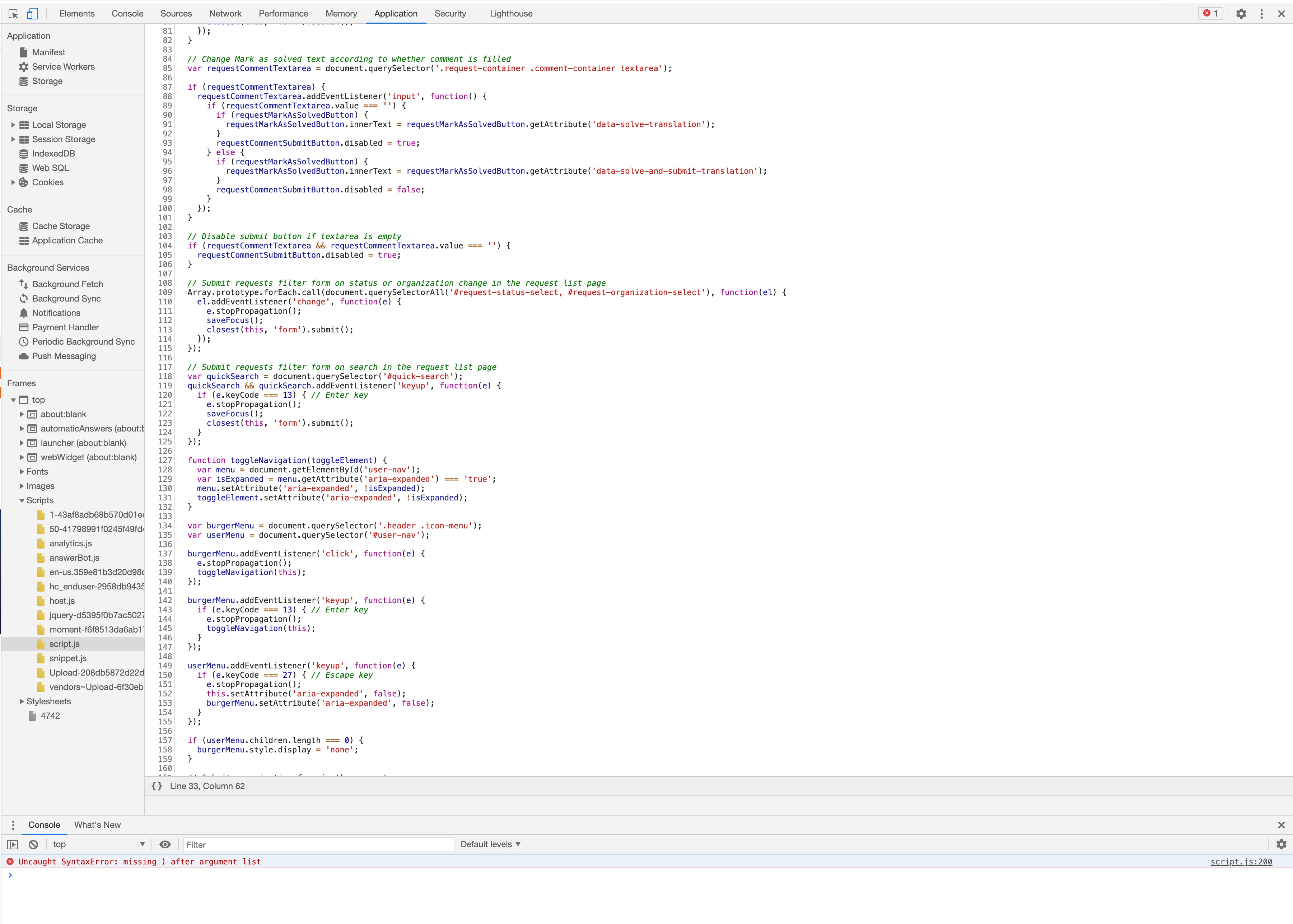Toggle live expression eye icon
This screenshot has height=924, width=1293.
(x=165, y=844)
